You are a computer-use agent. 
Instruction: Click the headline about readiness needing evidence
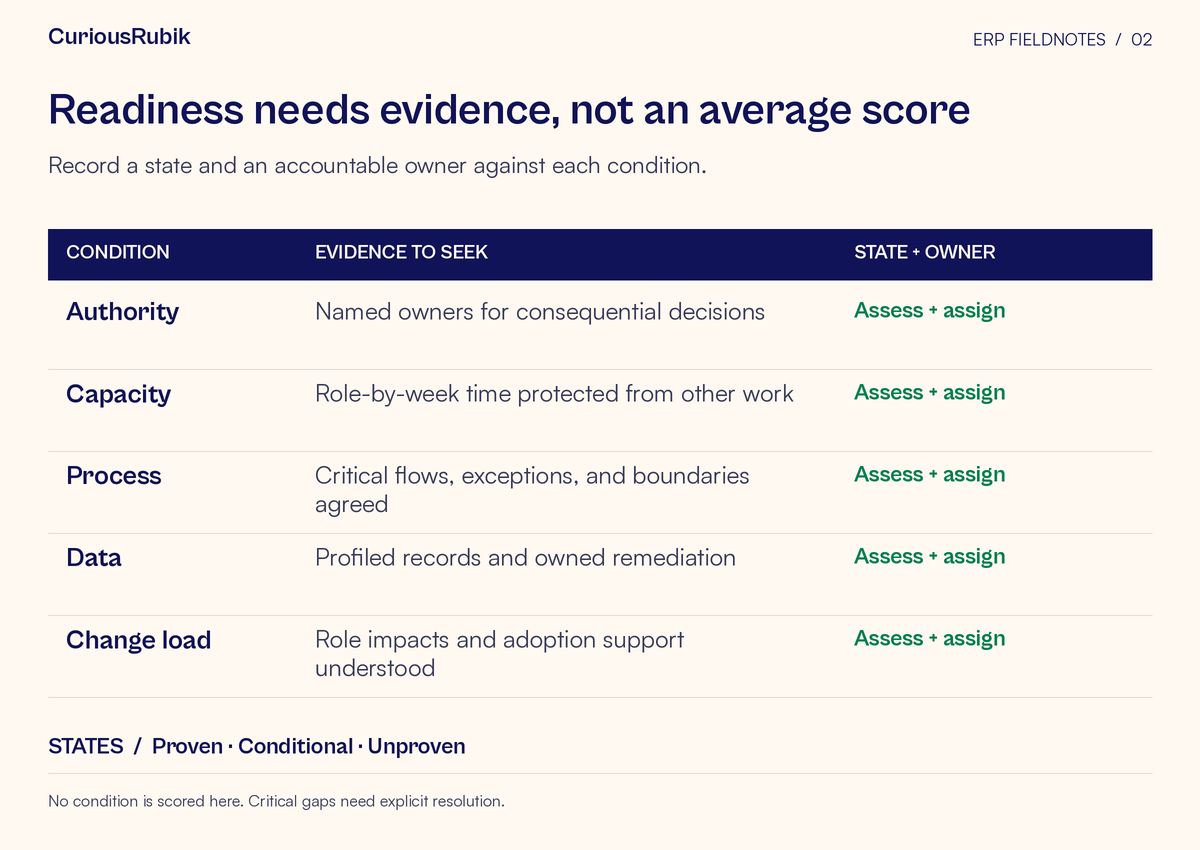click(509, 109)
